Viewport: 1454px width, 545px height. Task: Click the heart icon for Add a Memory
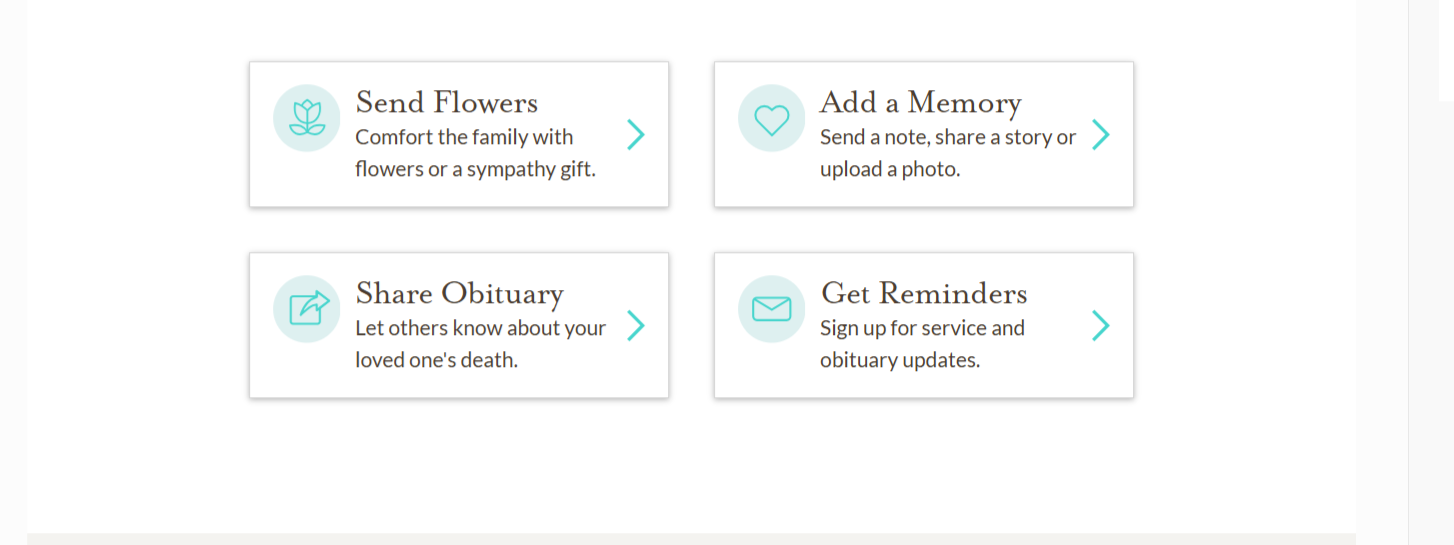tap(771, 118)
